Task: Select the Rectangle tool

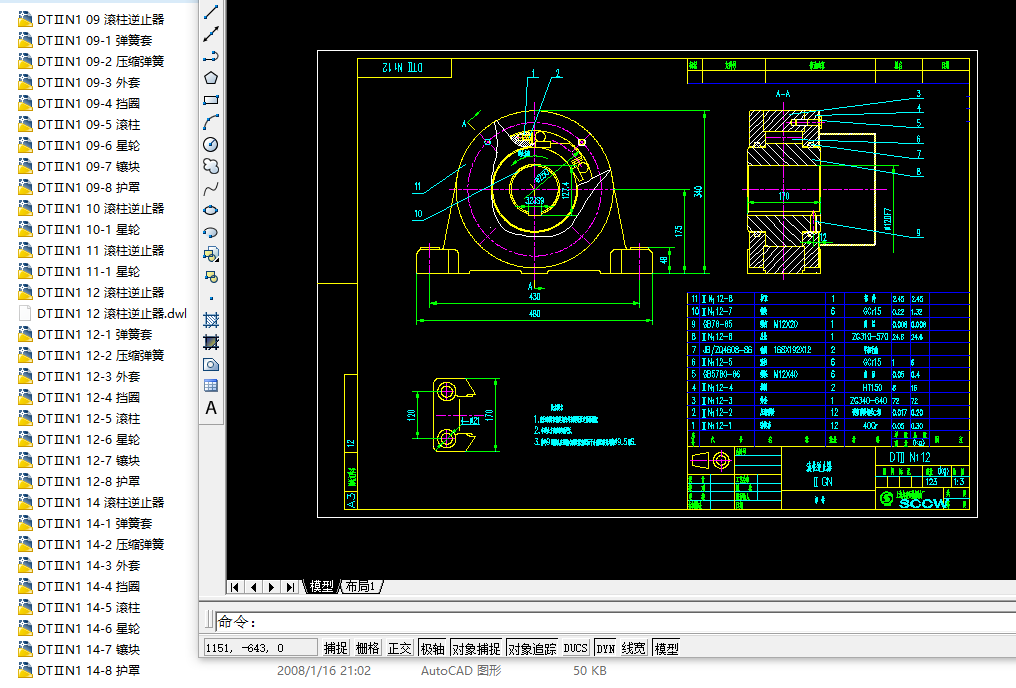Action: pos(211,100)
